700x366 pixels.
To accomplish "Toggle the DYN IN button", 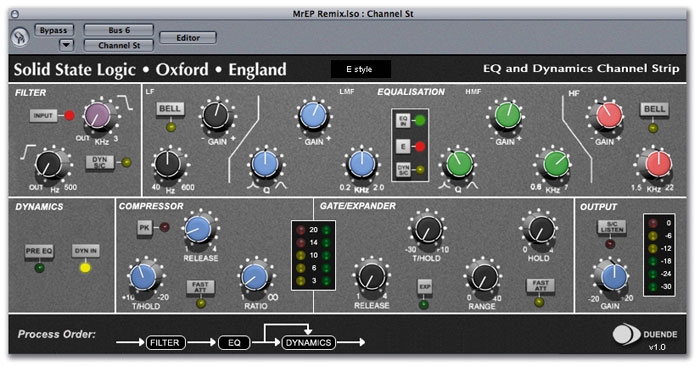I will coord(85,251).
